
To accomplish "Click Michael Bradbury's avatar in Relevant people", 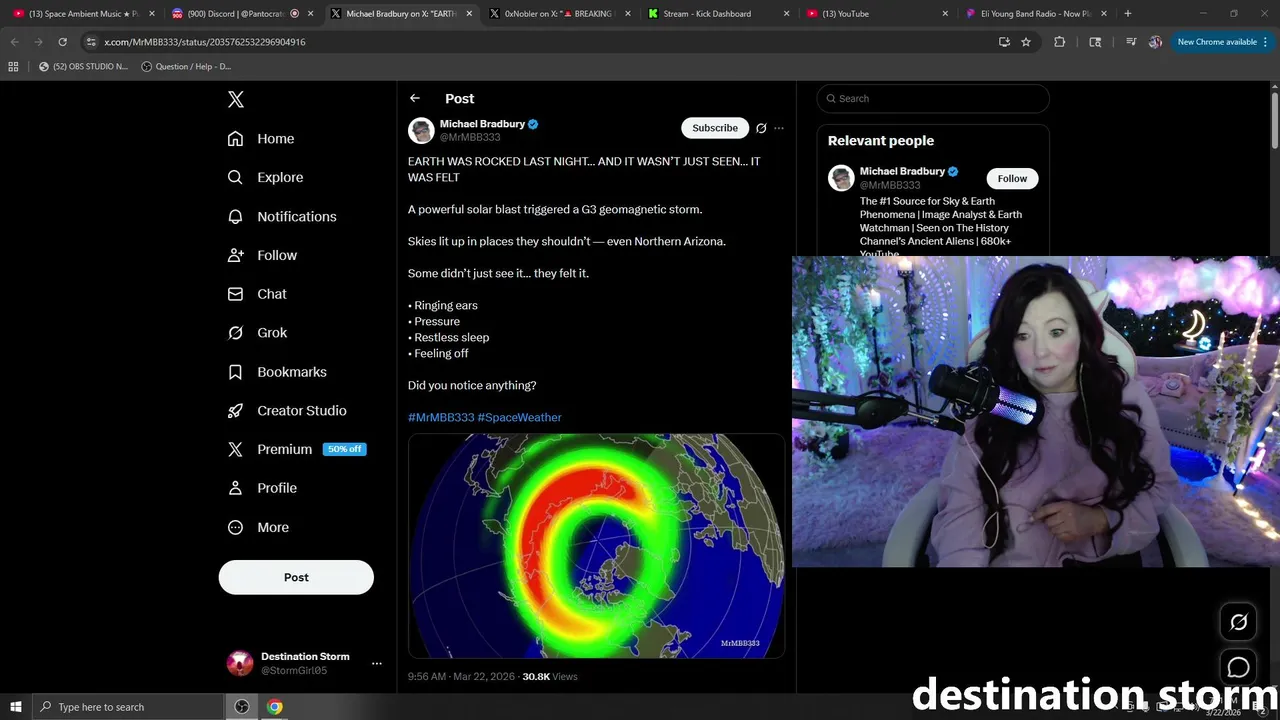I will (841, 178).
